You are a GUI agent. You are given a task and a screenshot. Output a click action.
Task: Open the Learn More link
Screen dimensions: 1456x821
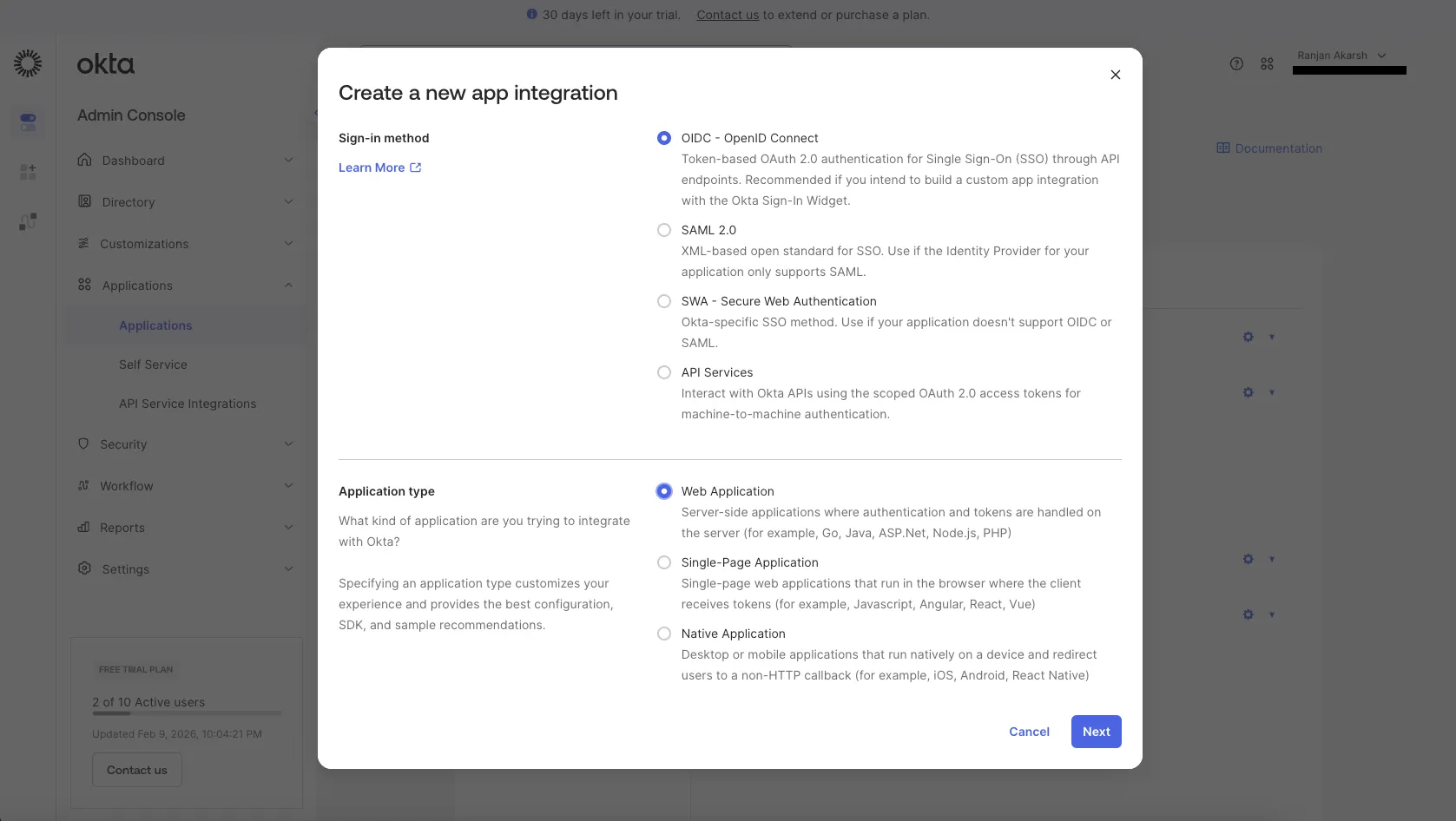coord(379,167)
